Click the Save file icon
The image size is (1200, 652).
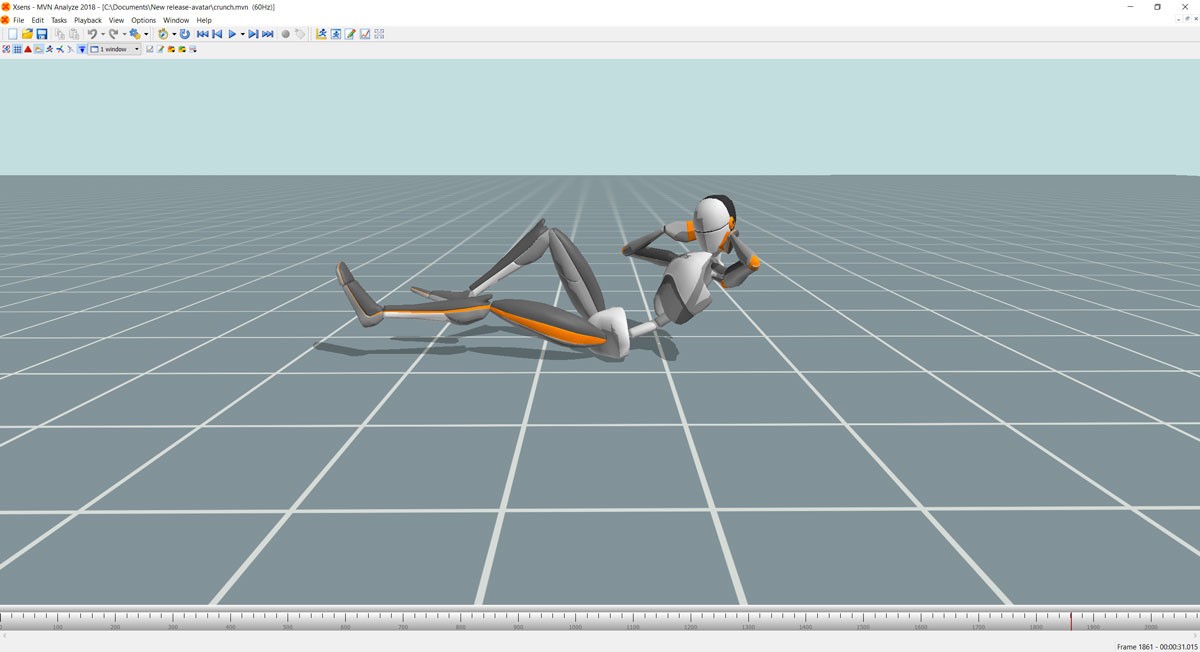coord(42,34)
